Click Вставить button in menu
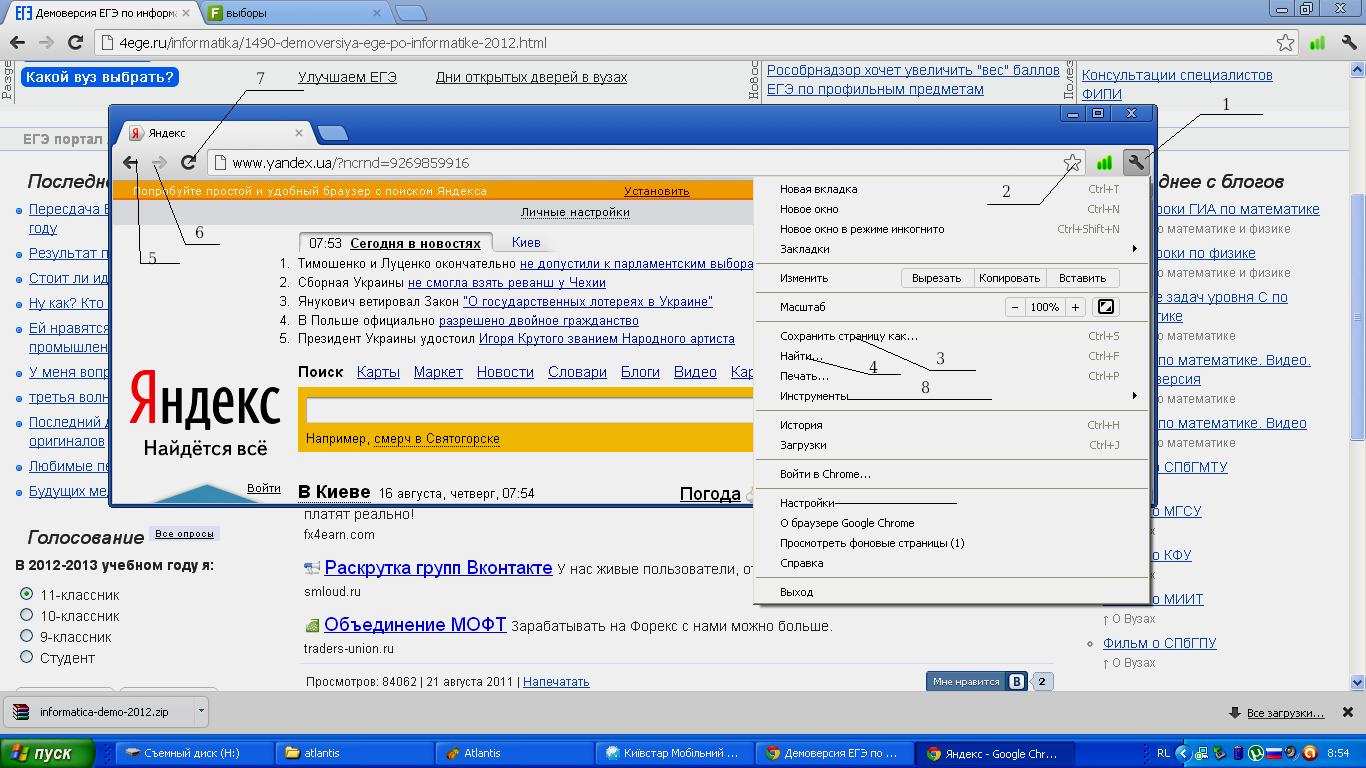Screen dimensions: 1366x768 (x=1082, y=278)
